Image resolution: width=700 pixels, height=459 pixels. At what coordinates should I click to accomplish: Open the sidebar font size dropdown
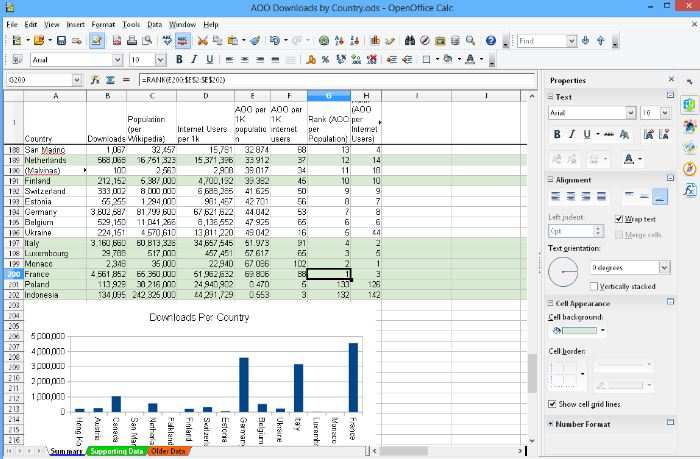point(665,113)
